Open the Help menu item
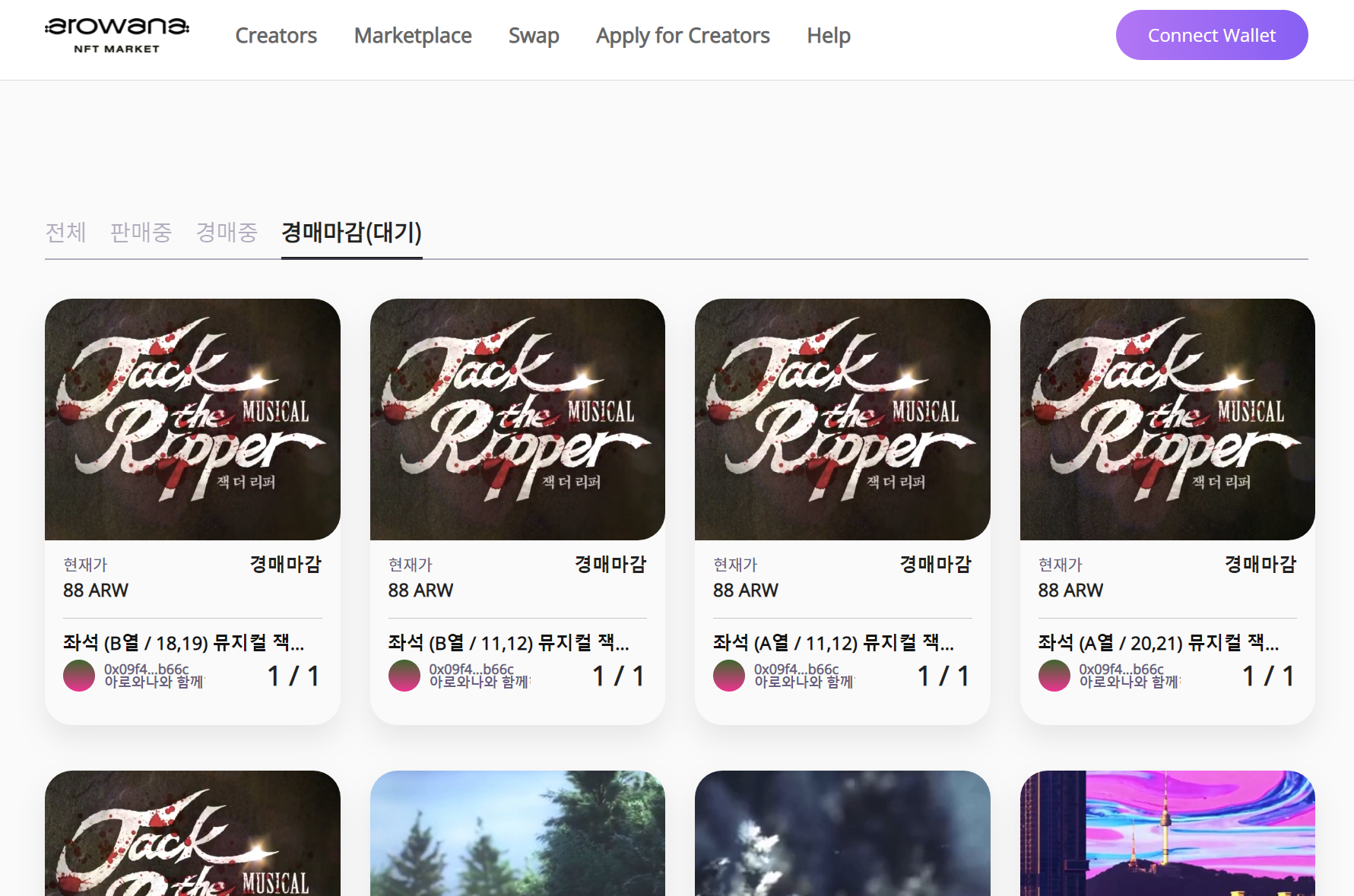This screenshot has width=1354, height=896. [x=829, y=36]
